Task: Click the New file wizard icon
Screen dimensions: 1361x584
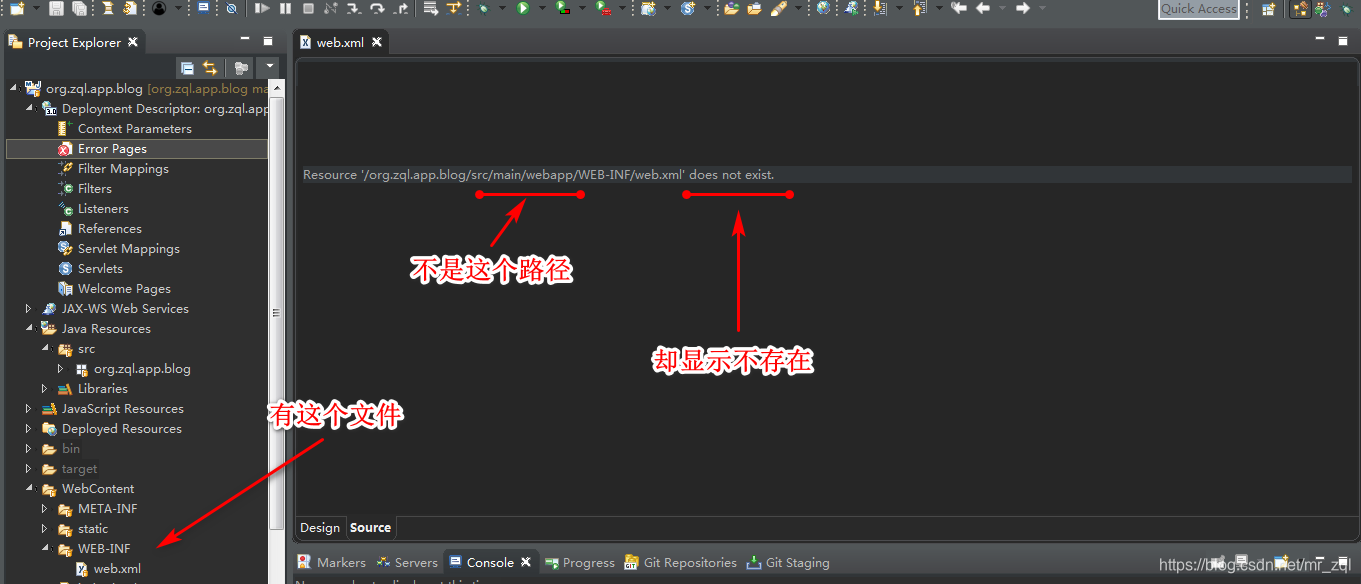Action: pyautogui.click(x=16, y=8)
